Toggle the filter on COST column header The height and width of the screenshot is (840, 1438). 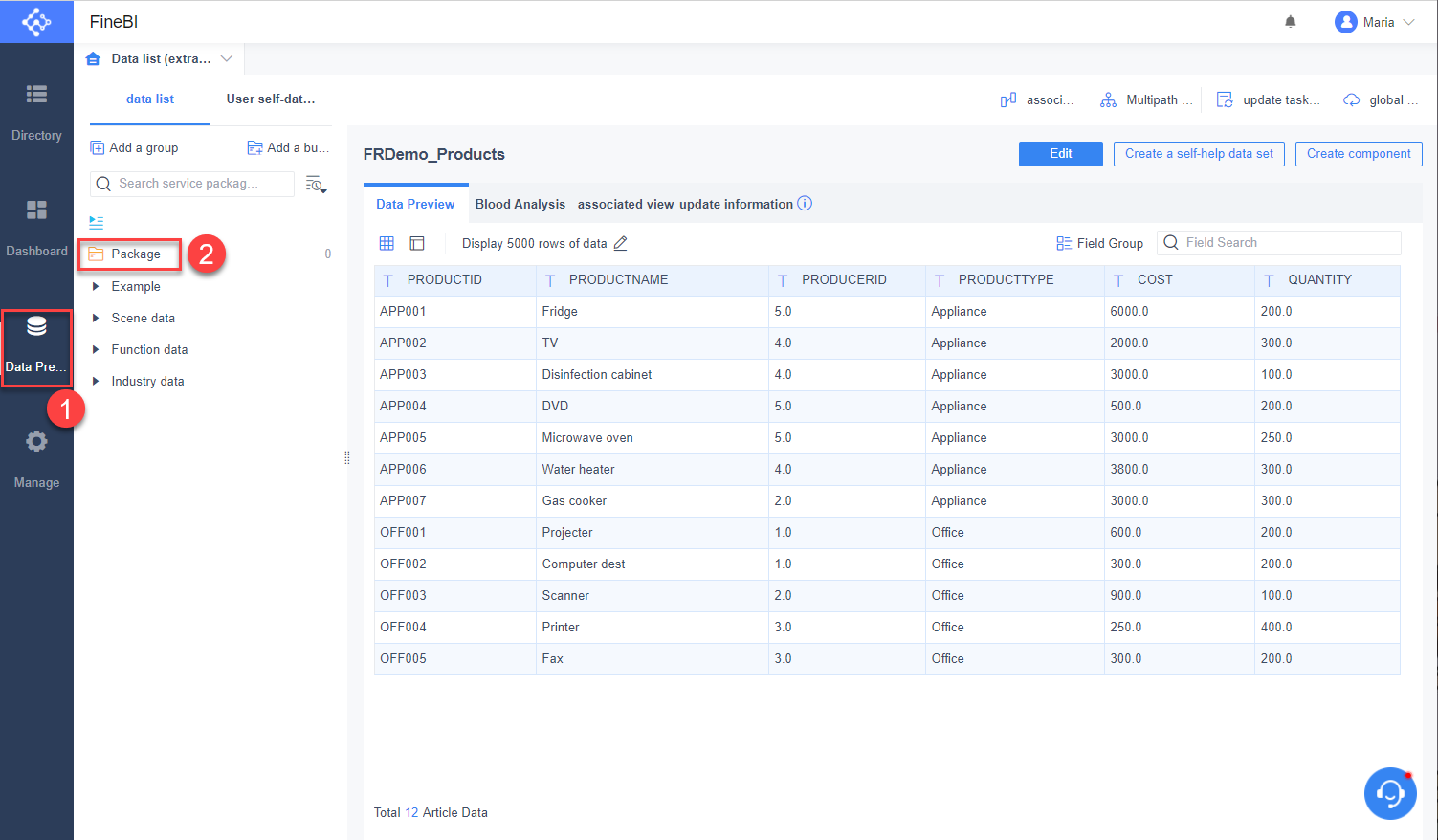pos(1117,279)
